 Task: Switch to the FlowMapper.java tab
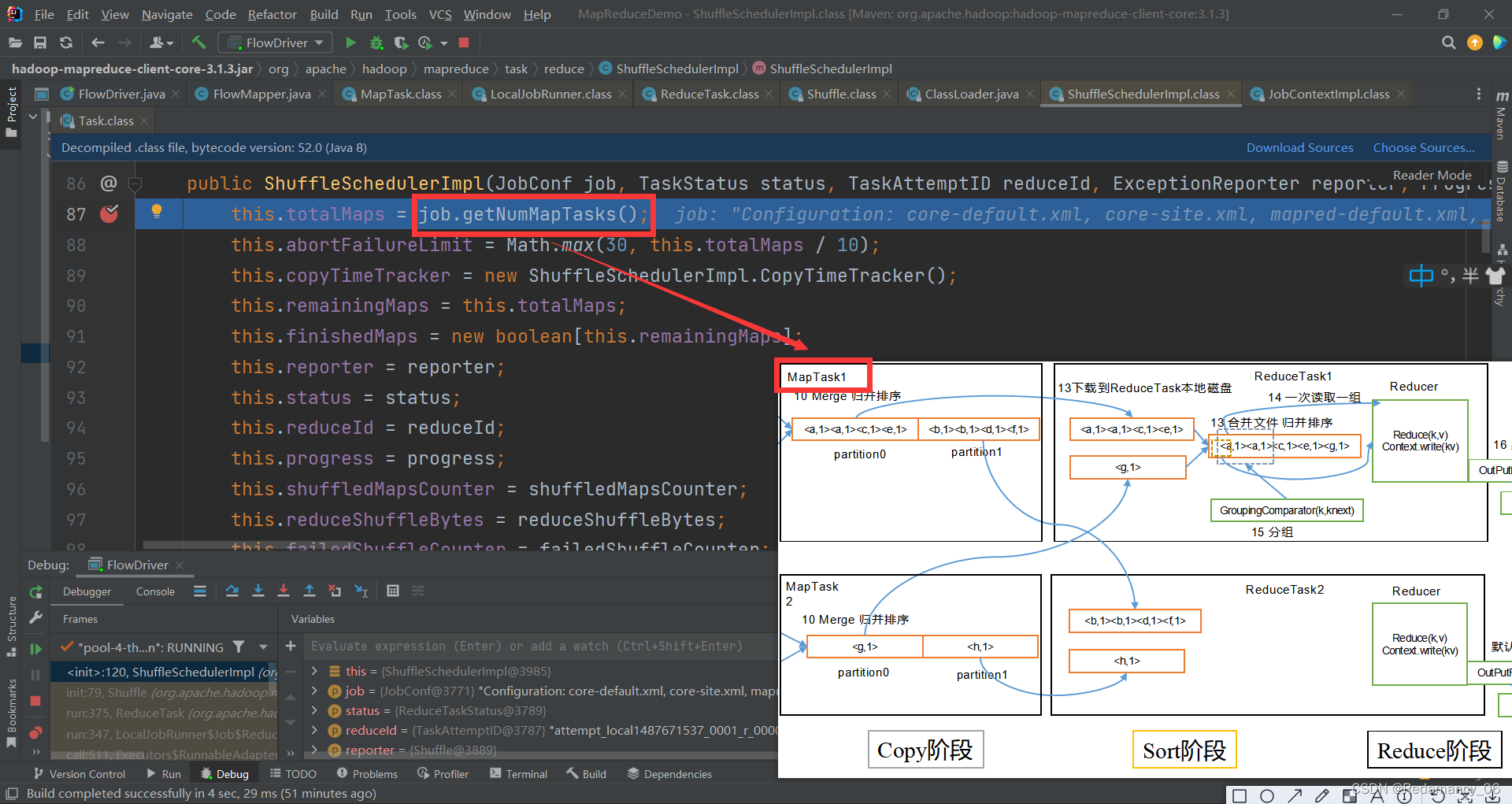pos(261,94)
